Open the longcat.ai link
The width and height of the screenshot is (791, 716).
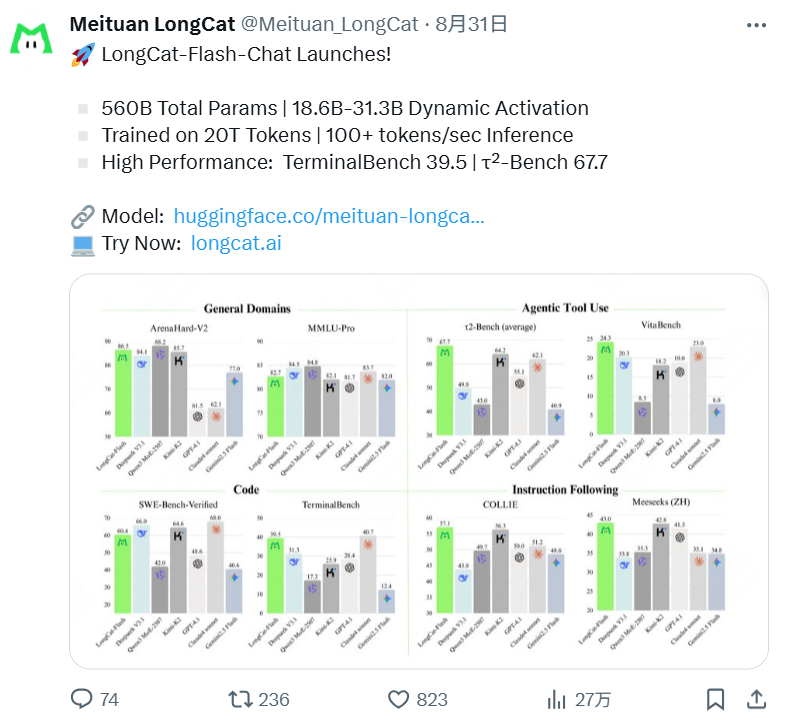coord(236,243)
